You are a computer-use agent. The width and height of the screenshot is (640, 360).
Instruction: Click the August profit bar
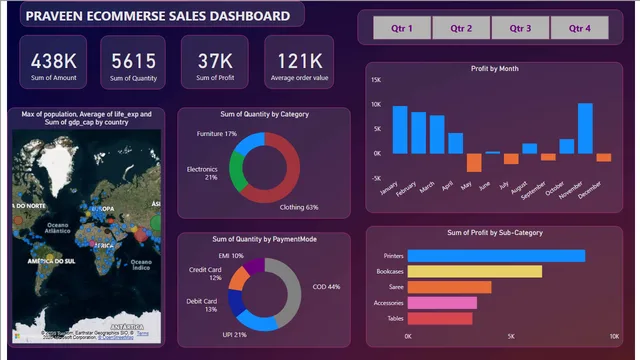click(530, 149)
